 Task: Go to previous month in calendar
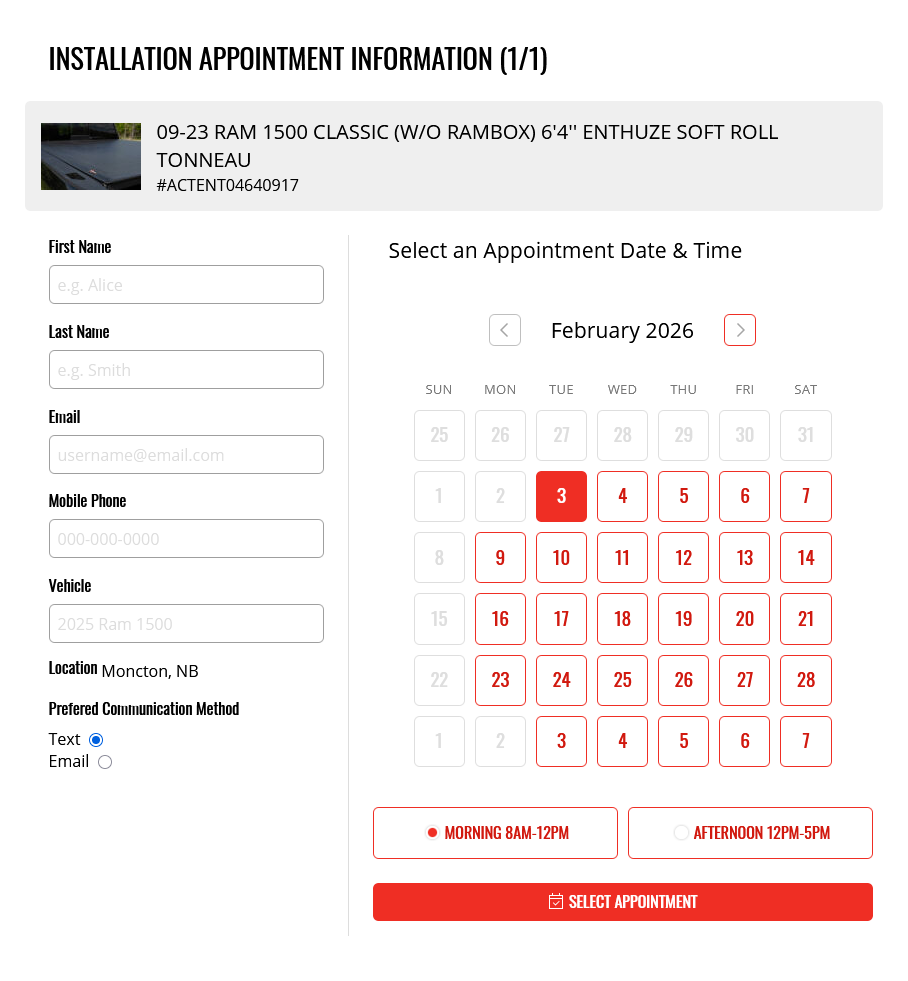tap(505, 330)
